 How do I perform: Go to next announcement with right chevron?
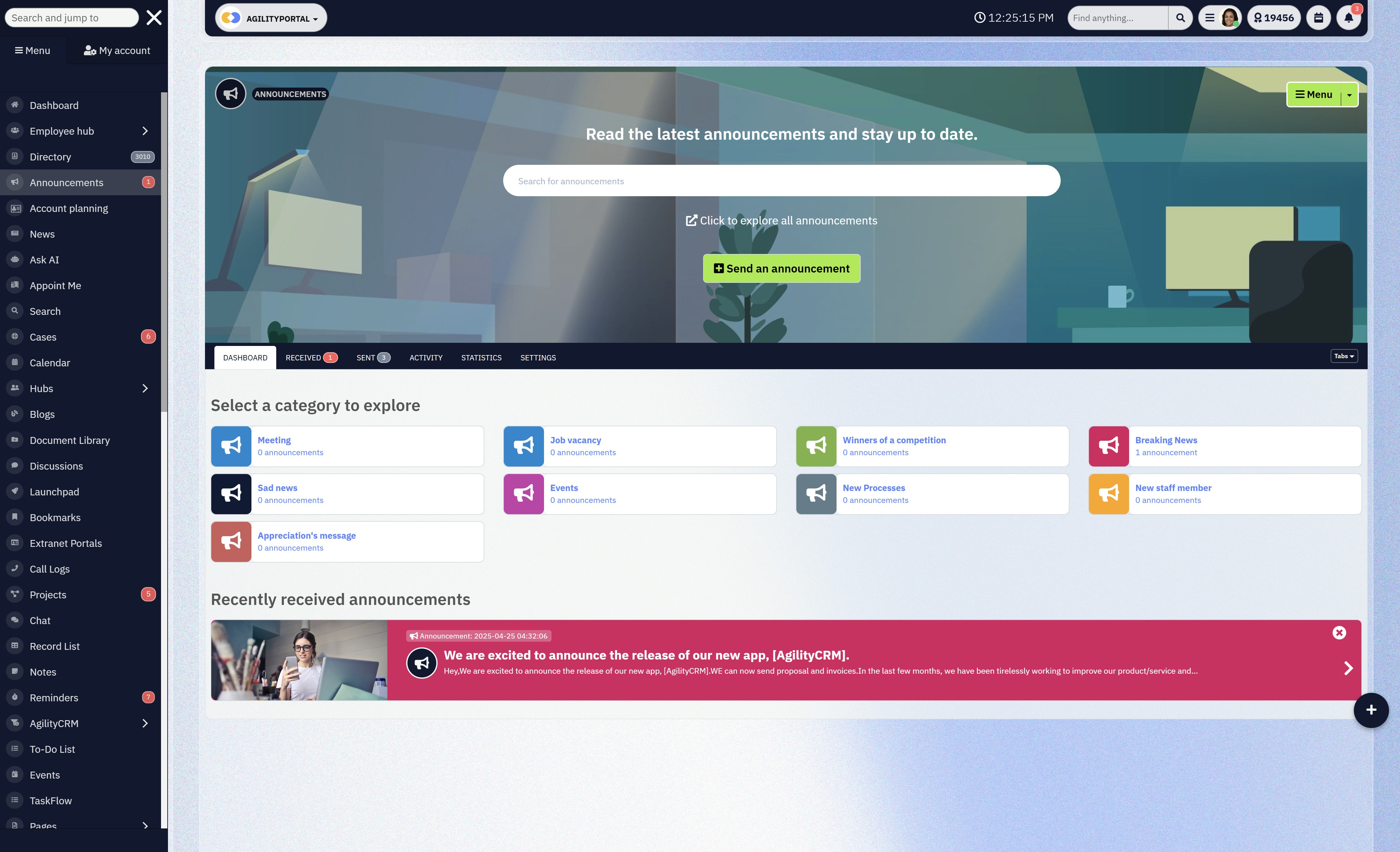click(1348, 668)
